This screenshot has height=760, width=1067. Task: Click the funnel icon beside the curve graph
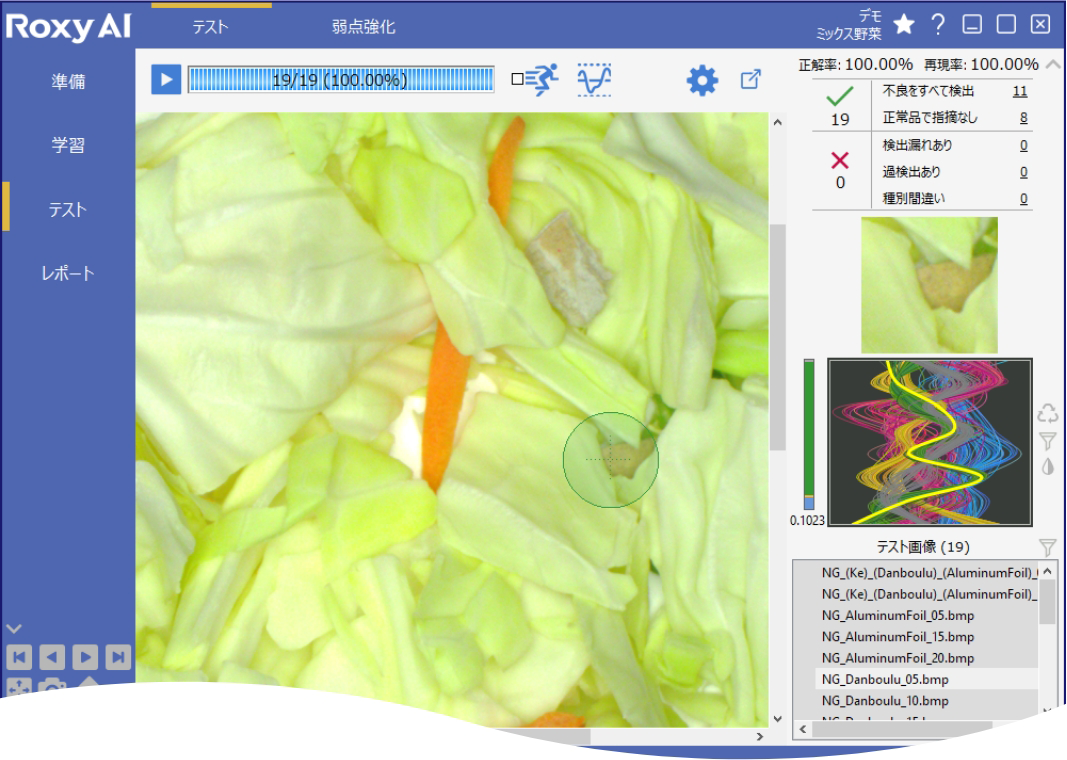[x=1048, y=441]
